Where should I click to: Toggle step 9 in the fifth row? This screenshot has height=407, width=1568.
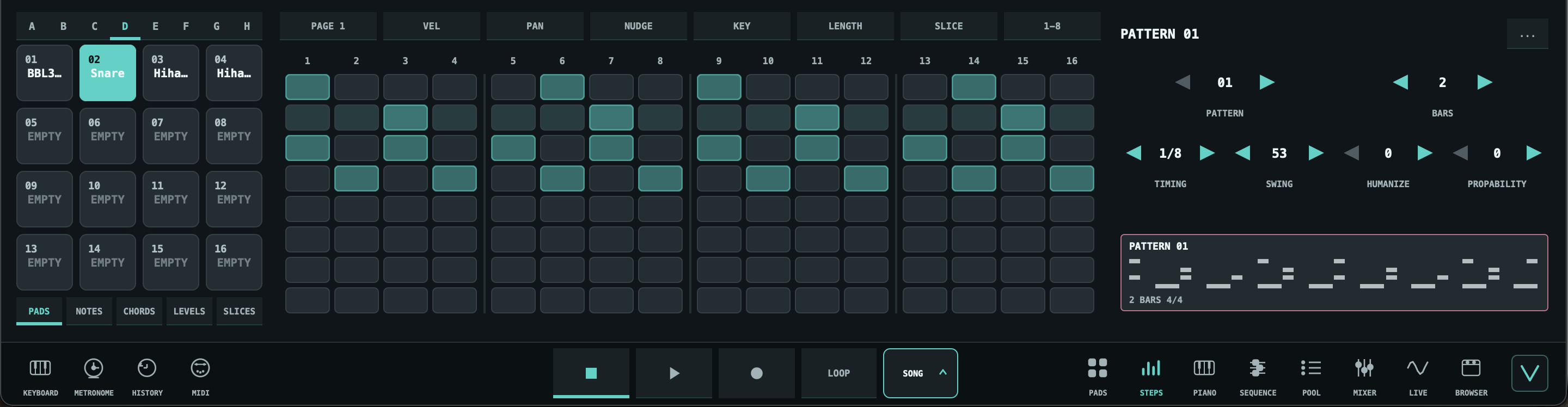pos(719,209)
